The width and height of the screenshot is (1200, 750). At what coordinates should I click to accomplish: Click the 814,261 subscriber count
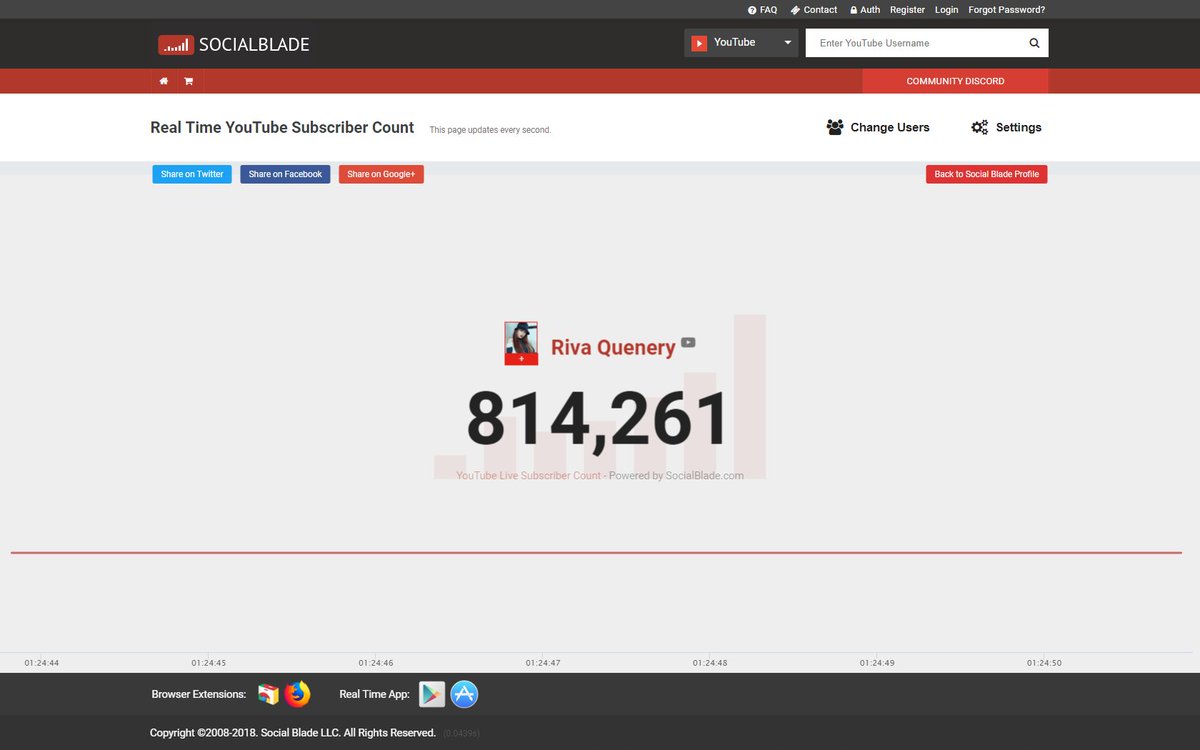pyautogui.click(x=598, y=419)
